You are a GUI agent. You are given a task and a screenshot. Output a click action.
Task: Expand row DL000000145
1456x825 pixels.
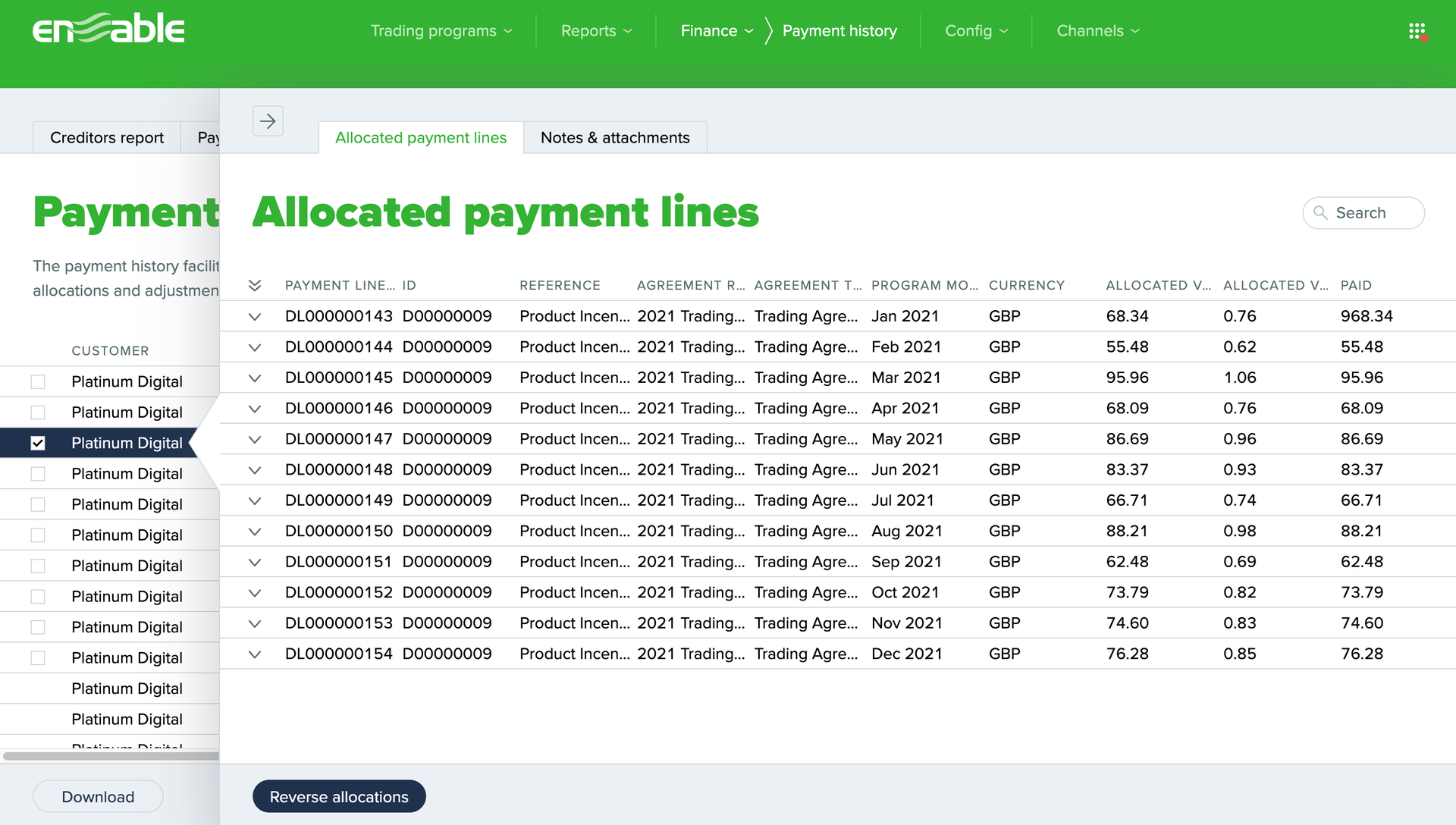(x=255, y=378)
